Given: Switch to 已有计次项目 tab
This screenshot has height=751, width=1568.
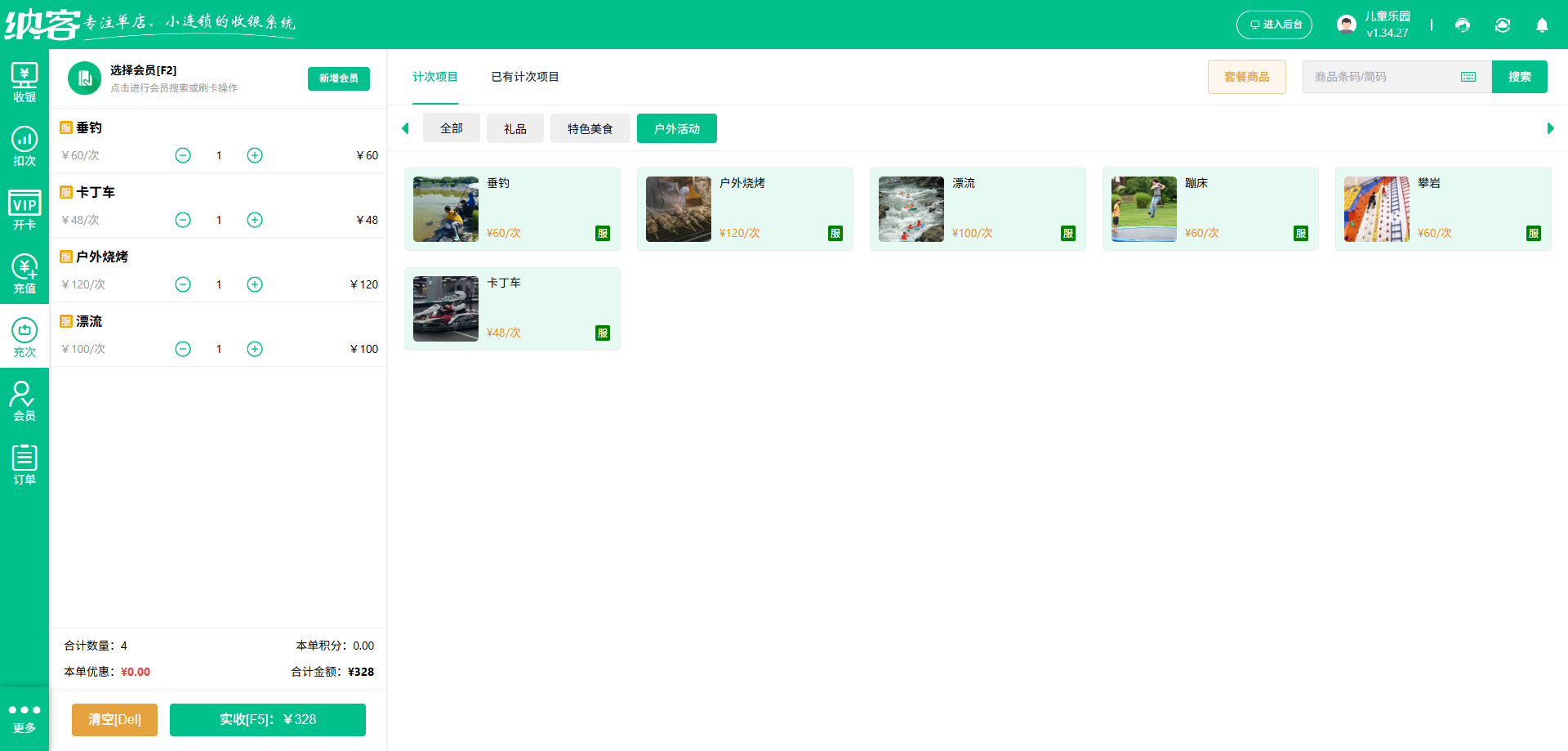Looking at the screenshot, I should 524,77.
